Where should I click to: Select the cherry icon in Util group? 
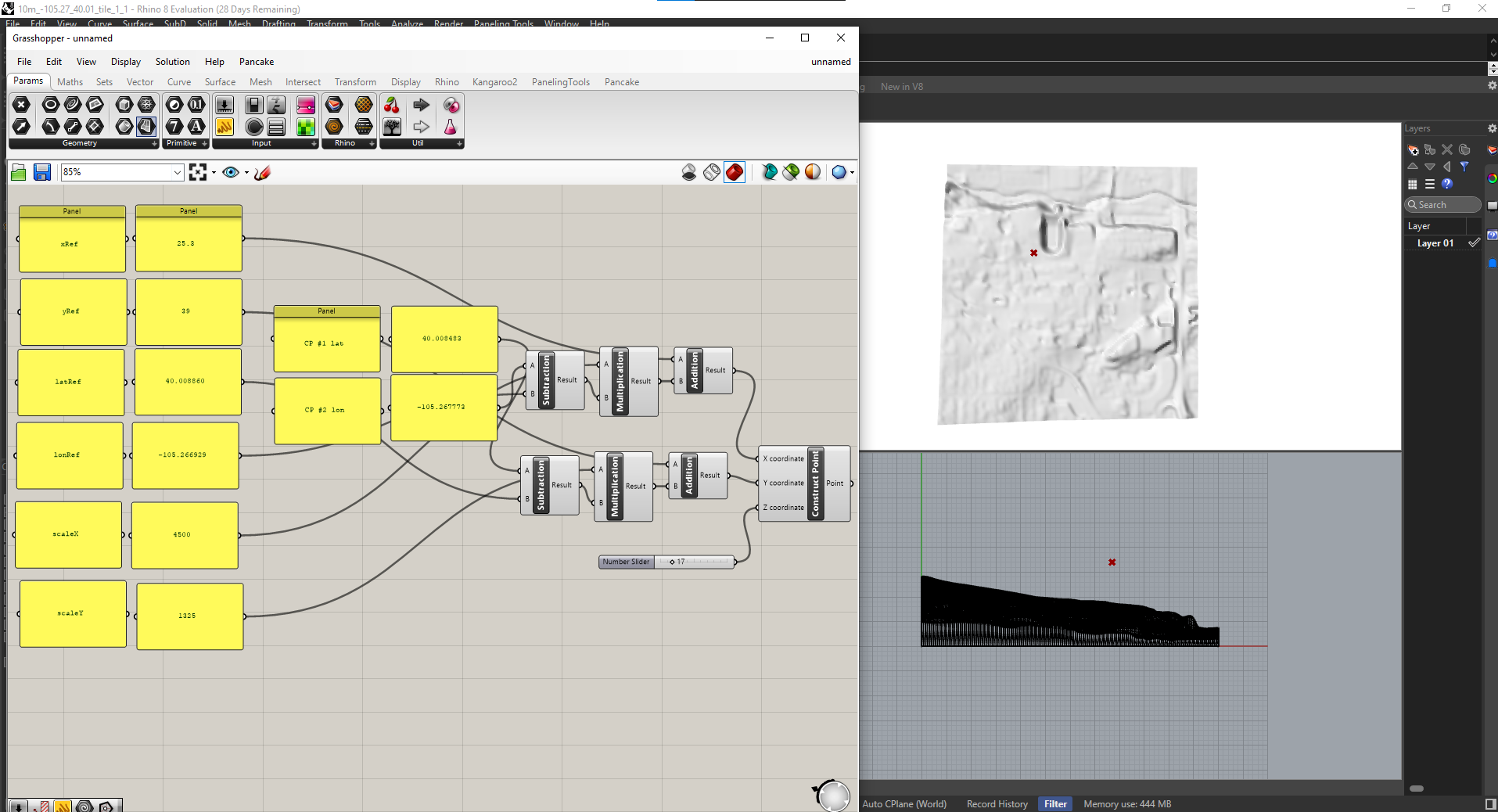tap(392, 105)
